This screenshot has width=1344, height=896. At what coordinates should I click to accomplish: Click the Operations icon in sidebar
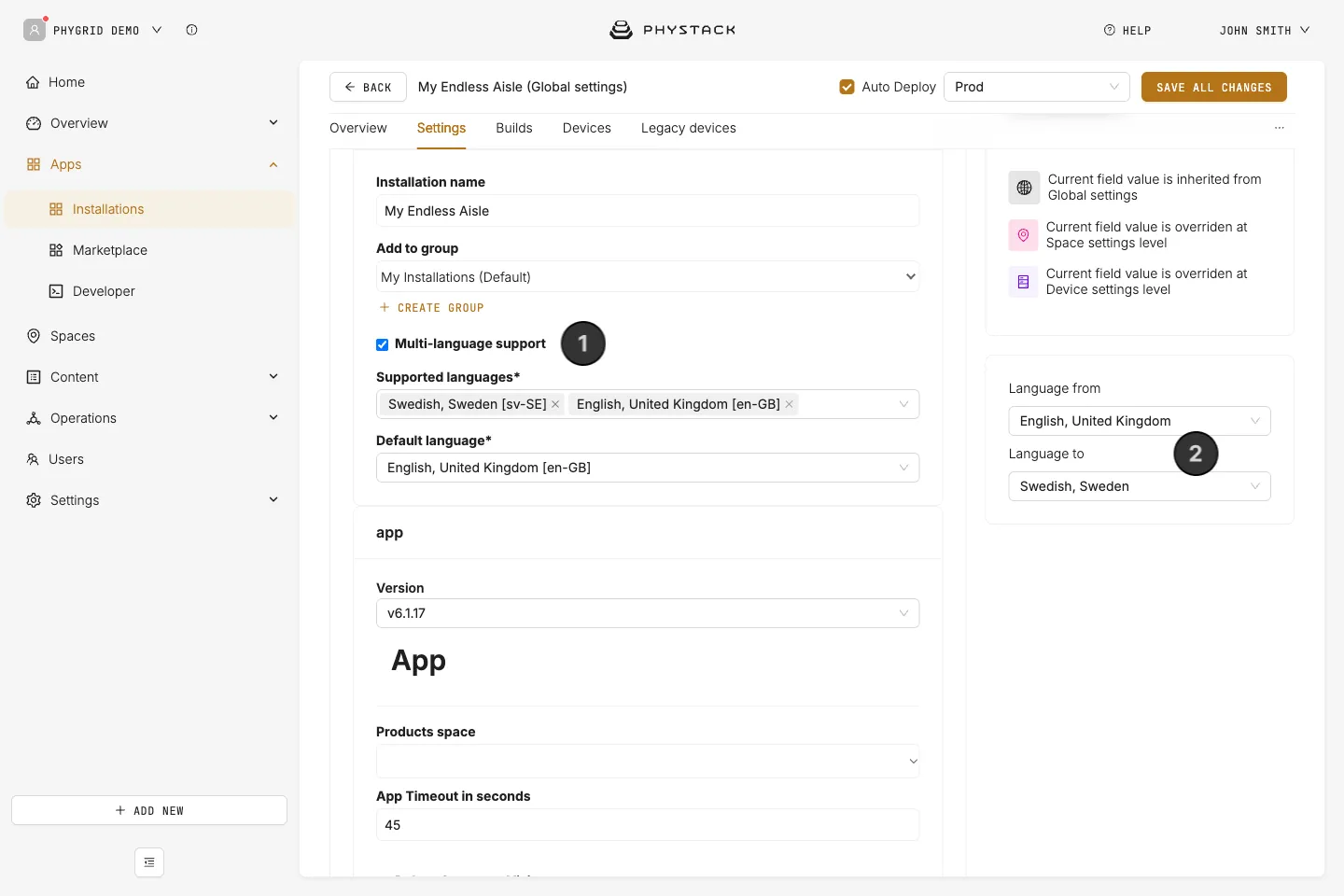click(34, 418)
